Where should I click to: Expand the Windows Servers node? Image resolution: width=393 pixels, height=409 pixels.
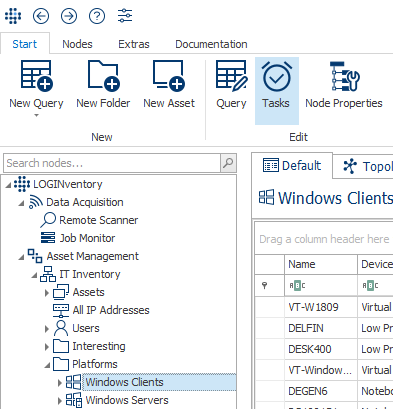[x=60, y=400]
